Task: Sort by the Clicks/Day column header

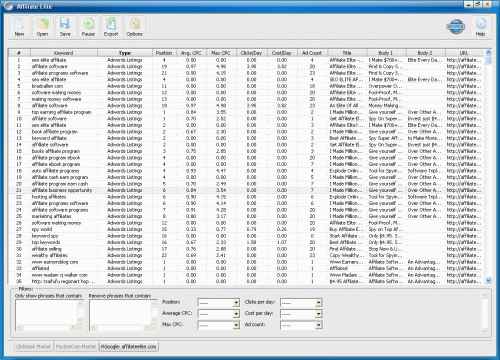Action: (x=251, y=53)
